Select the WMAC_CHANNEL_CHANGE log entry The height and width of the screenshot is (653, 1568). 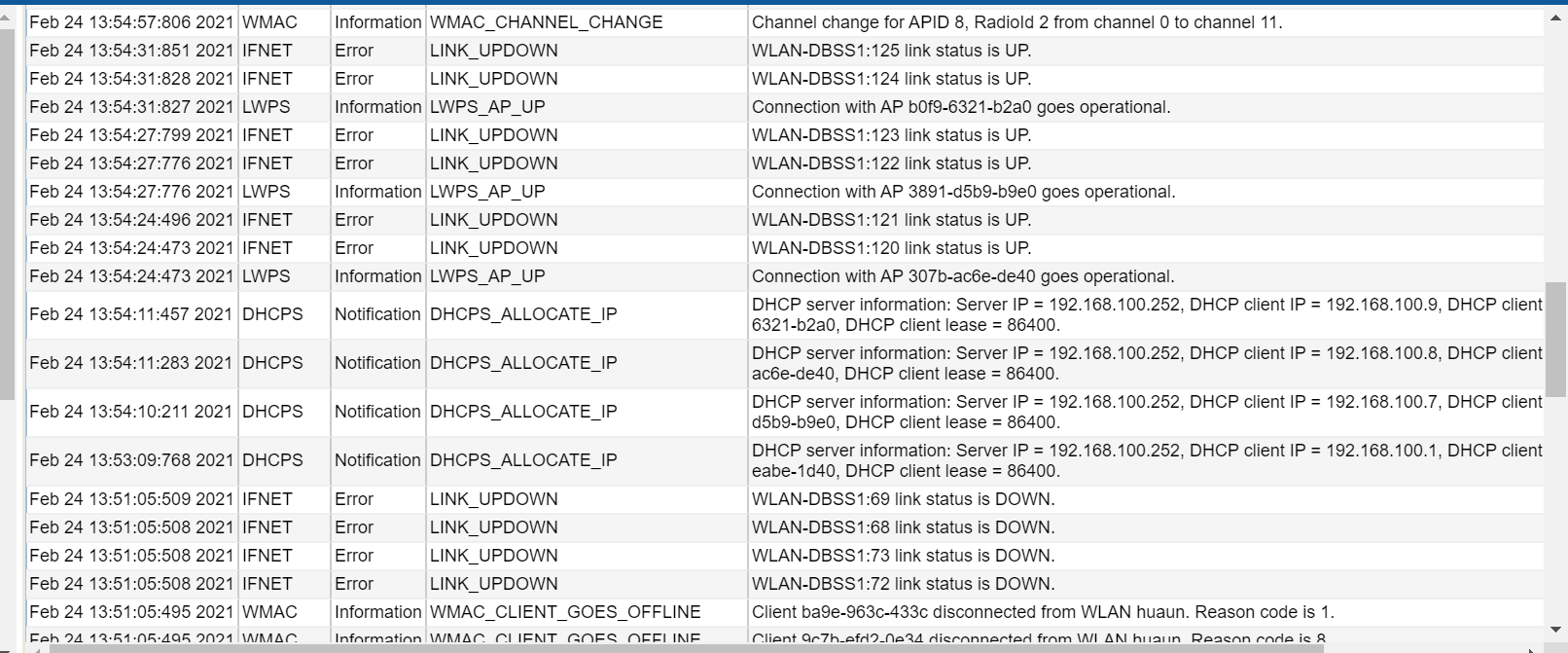(x=546, y=22)
